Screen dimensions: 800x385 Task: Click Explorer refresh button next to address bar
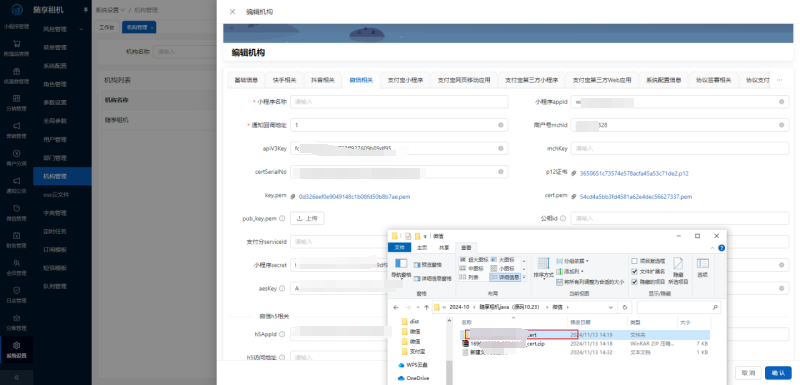click(625, 307)
